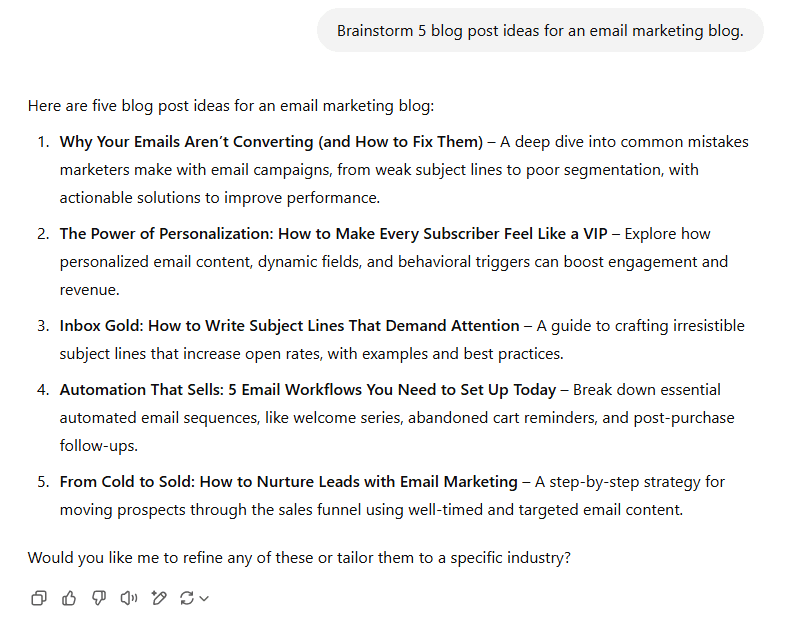
Task: Click list number 1 in the response
Action: [x=43, y=142]
